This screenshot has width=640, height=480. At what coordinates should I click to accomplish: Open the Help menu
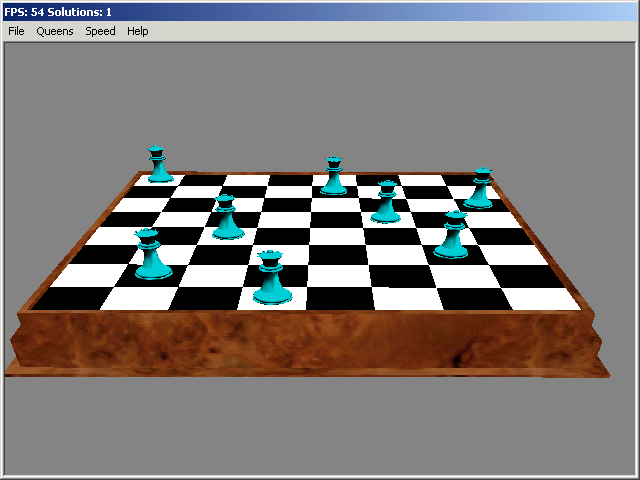(x=137, y=31)
